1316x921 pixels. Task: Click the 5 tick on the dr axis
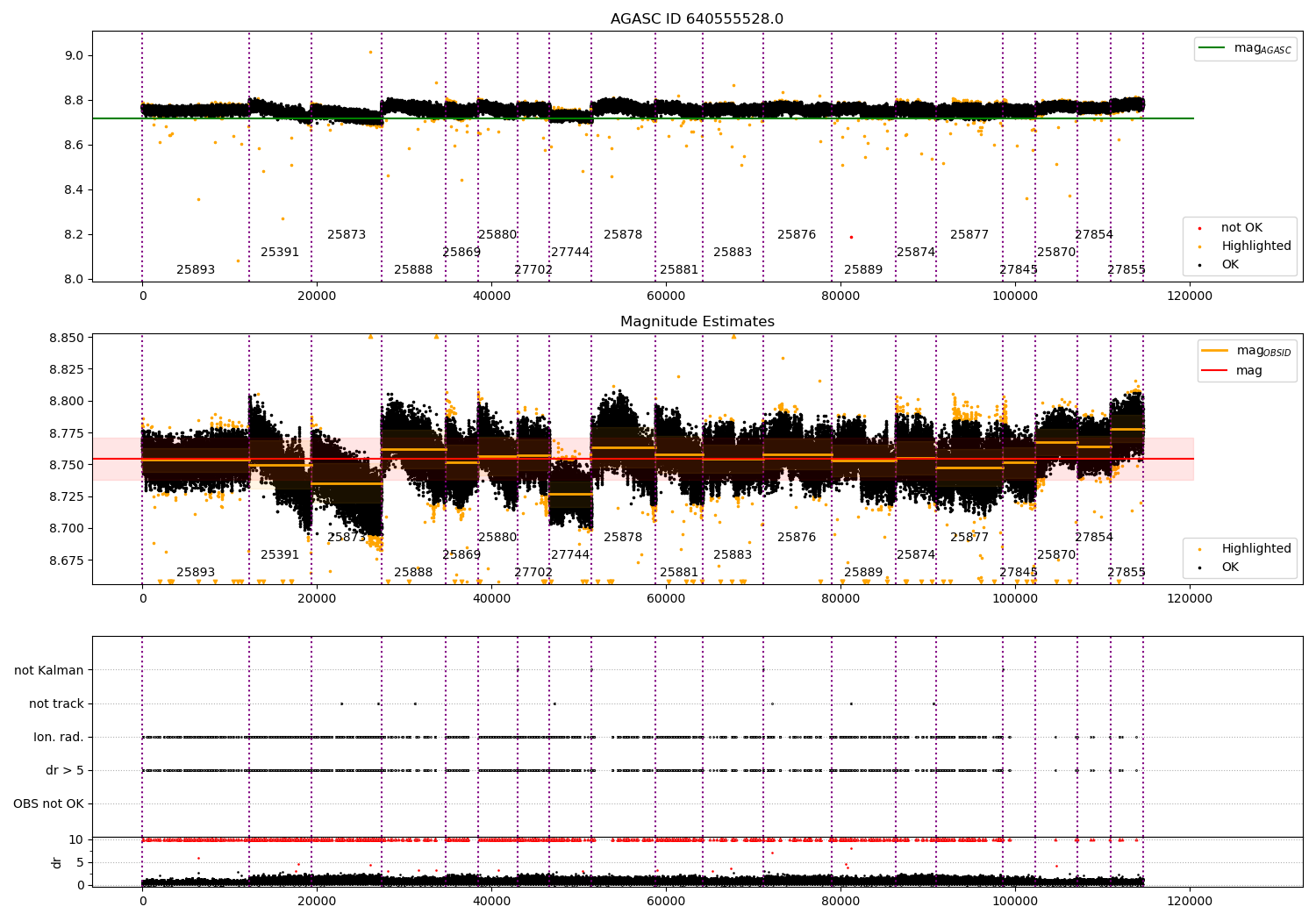point(80,863)
